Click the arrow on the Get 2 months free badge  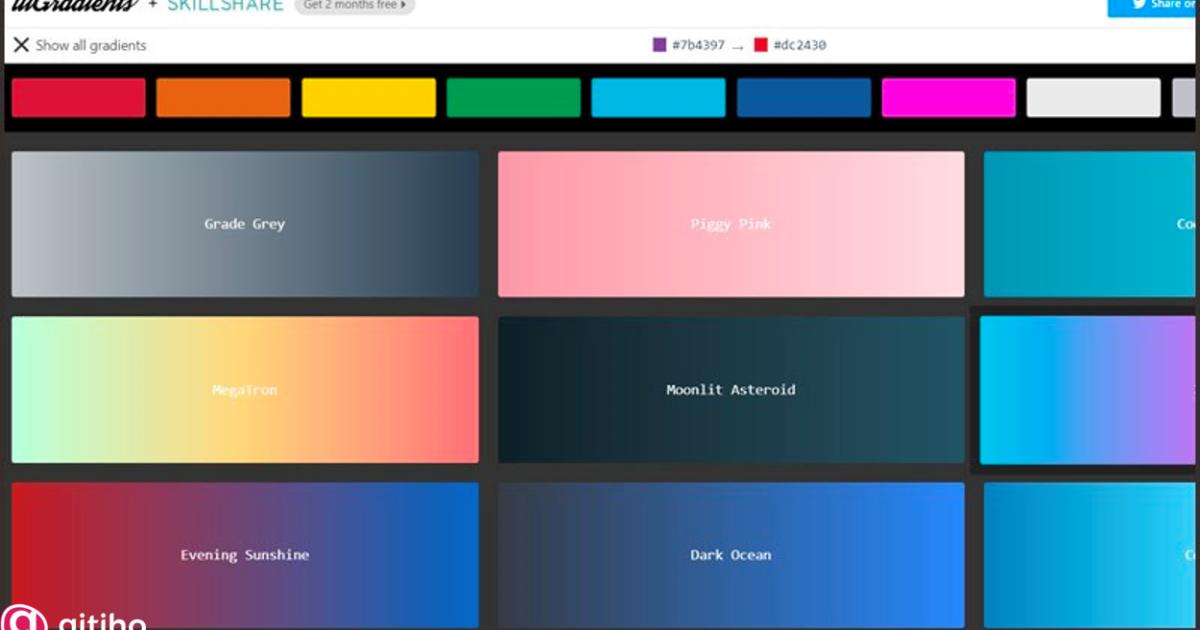coord(405,5)
